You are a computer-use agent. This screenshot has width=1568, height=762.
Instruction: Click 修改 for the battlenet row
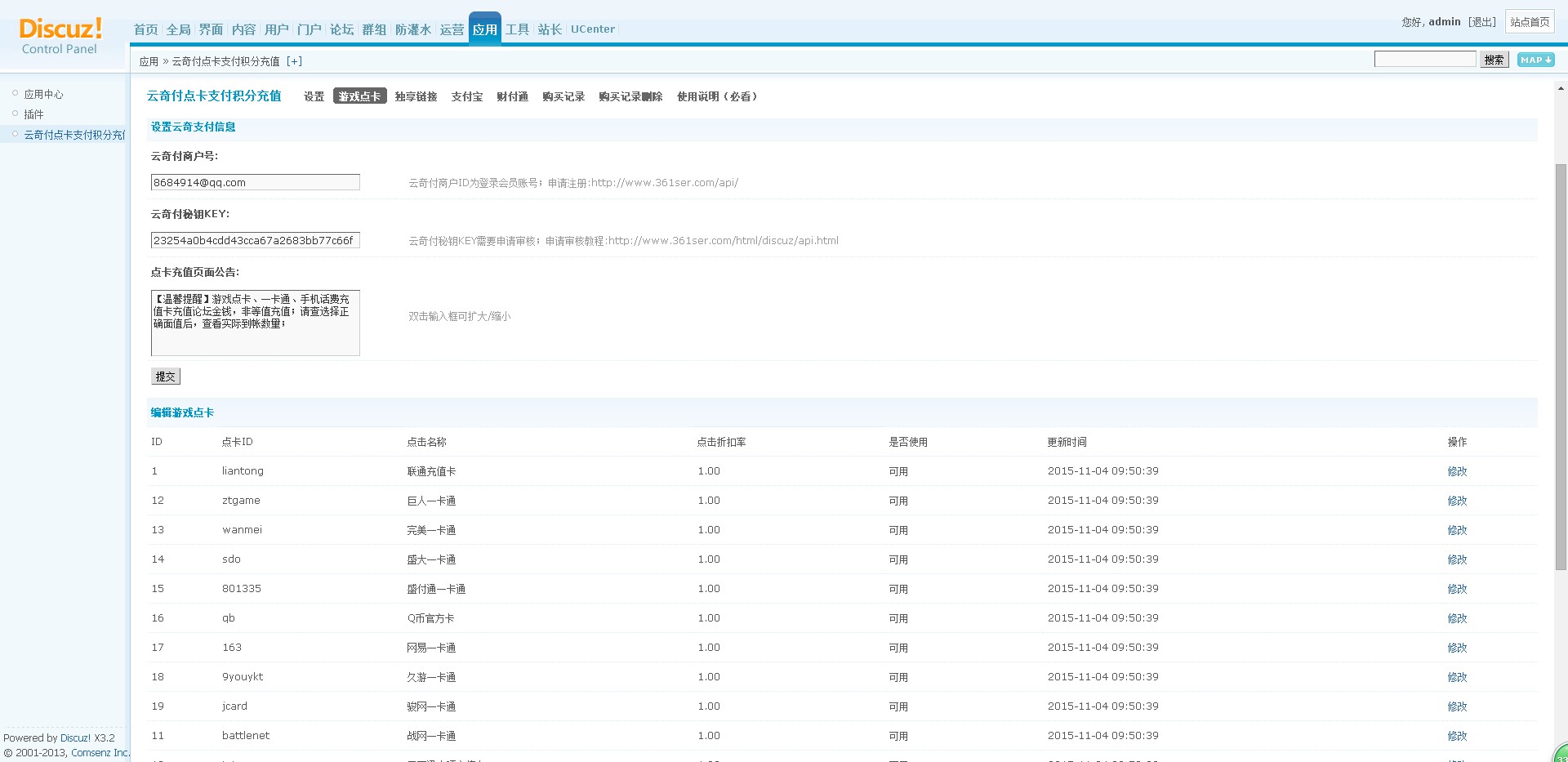pyautogui.click(x=1457, y=736)
